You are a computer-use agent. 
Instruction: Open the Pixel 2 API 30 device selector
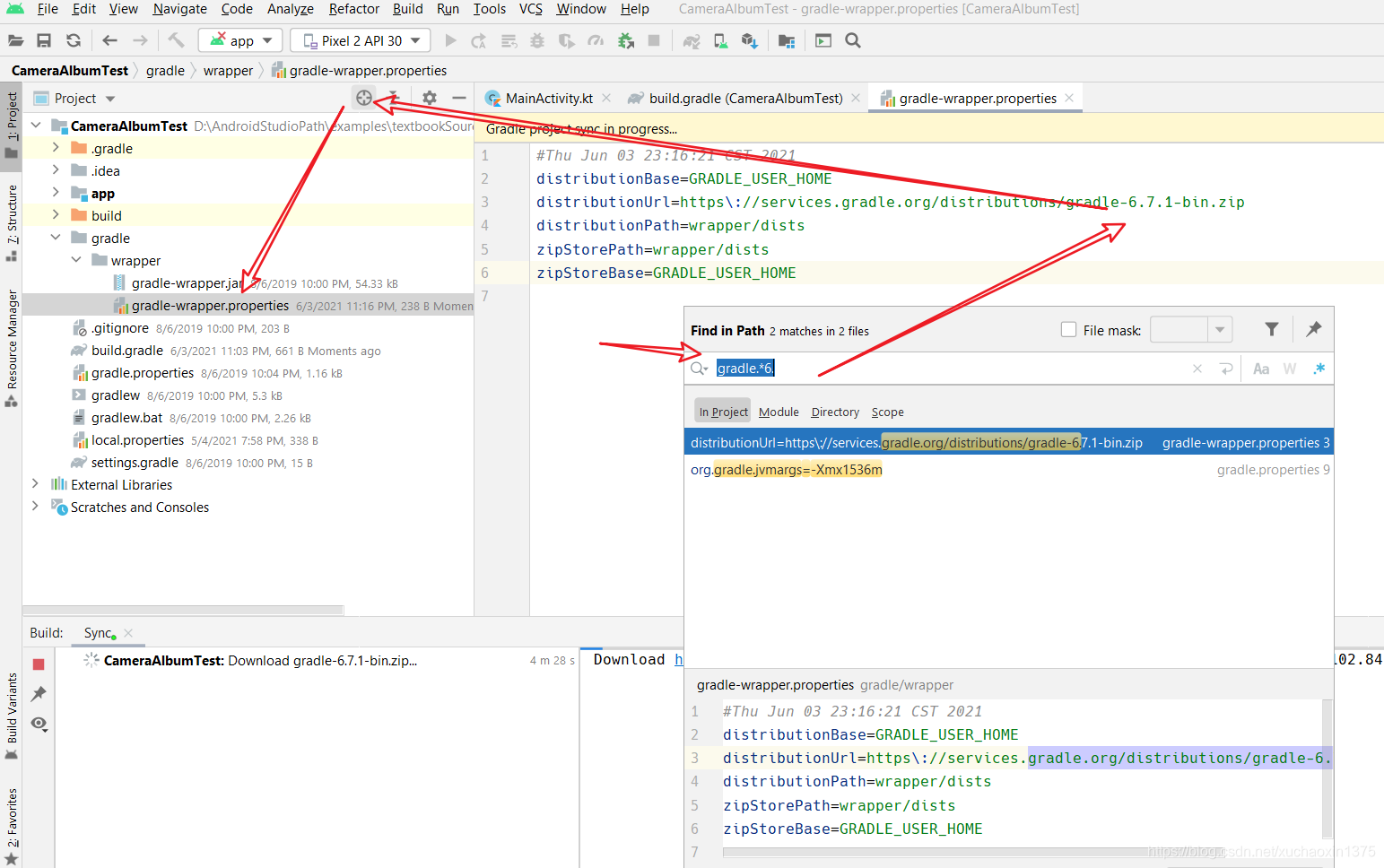coord(359,39)
